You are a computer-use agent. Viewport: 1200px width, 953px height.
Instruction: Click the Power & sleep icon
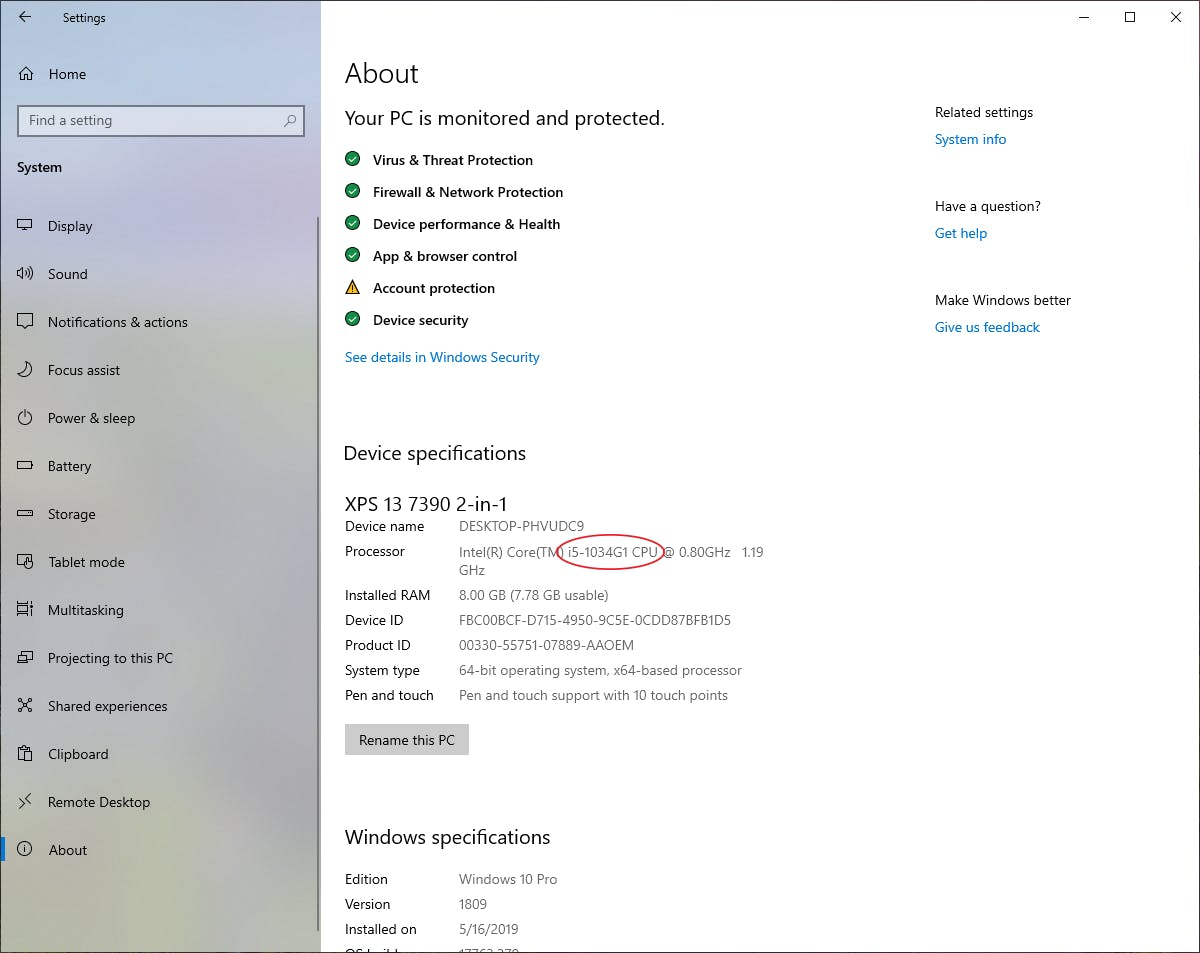pyautogui.click(x=26, y=418)
